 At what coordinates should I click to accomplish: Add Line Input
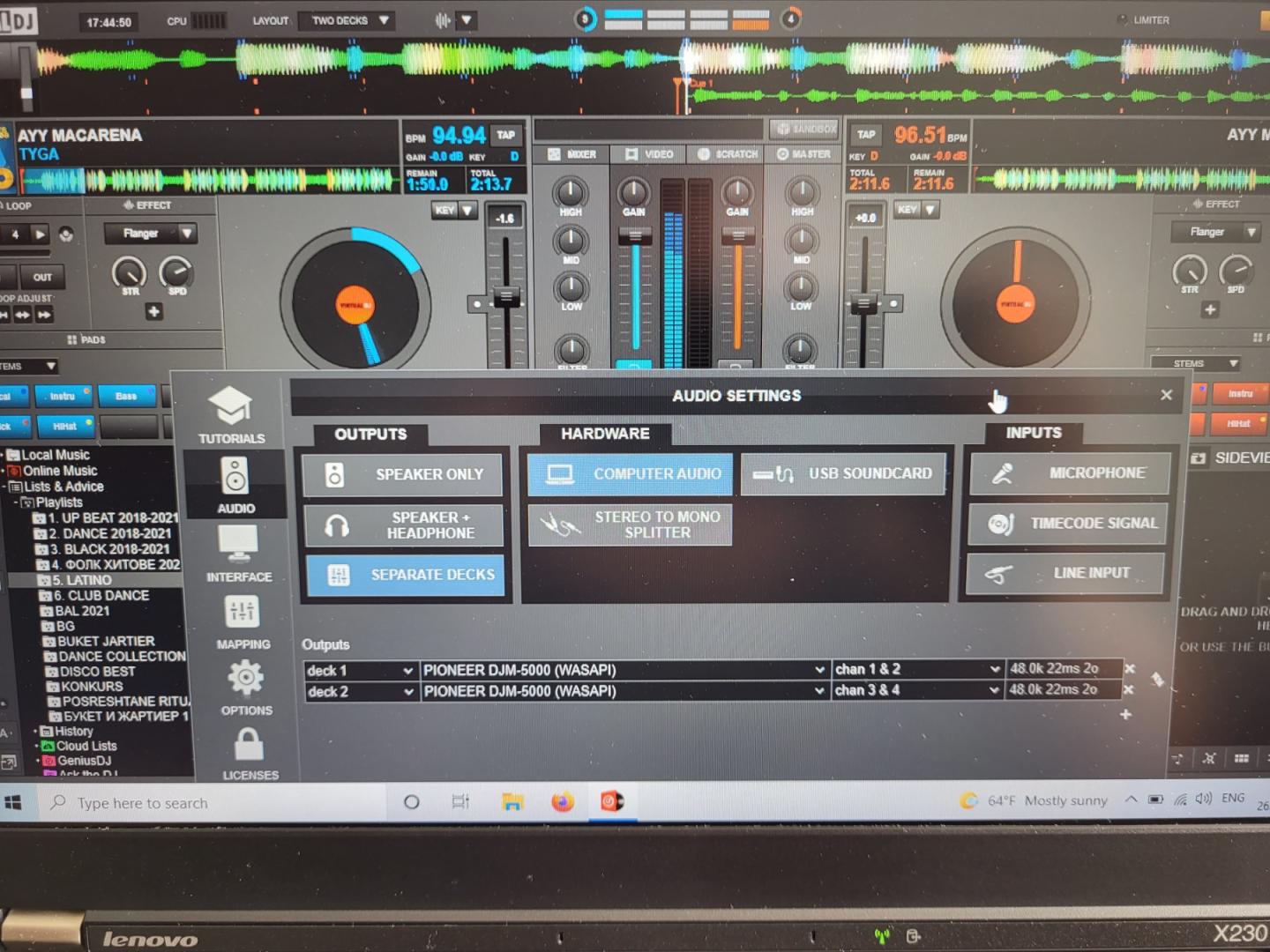[x=1065, y=574]
